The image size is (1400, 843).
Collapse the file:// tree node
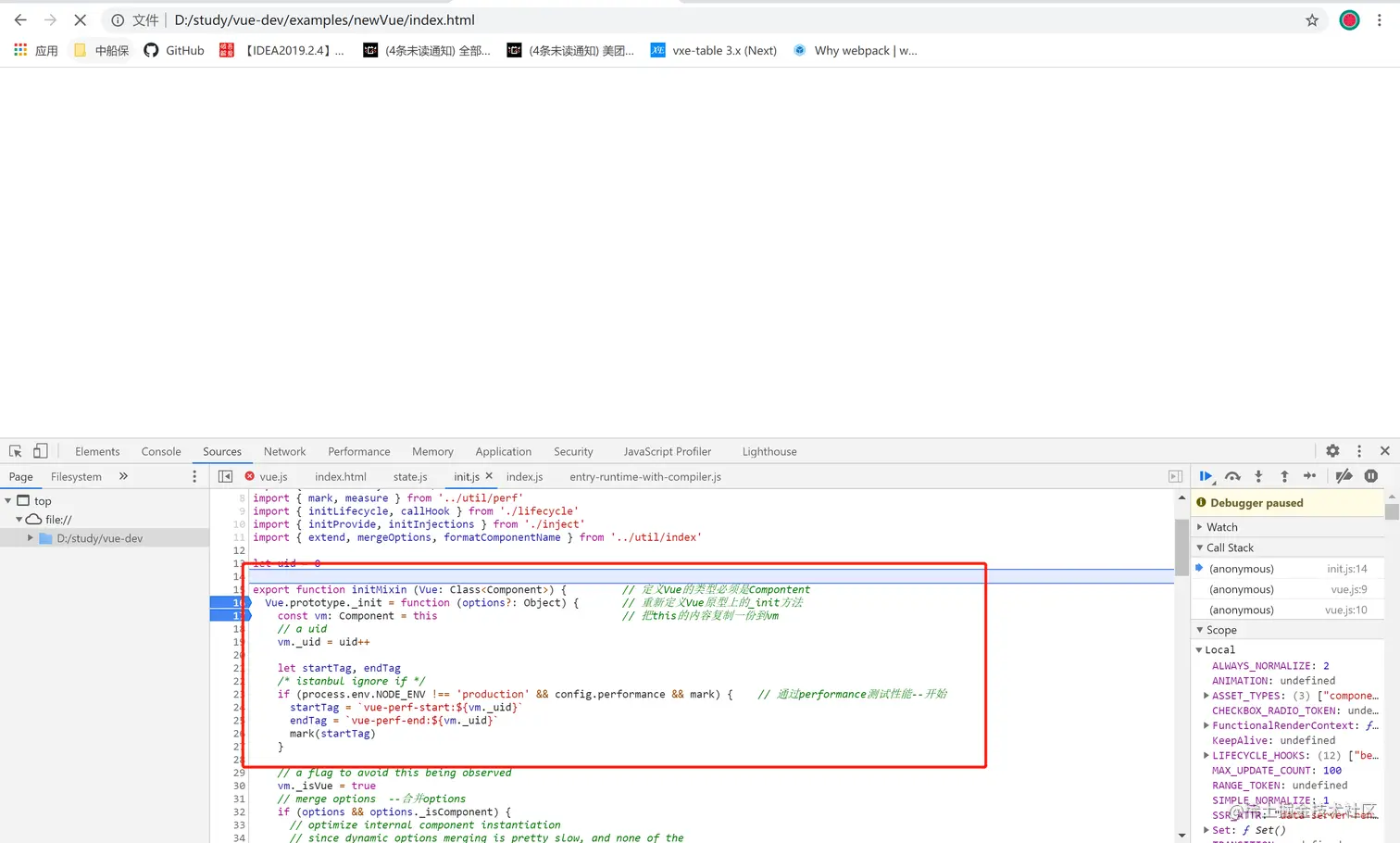point(19,519)
